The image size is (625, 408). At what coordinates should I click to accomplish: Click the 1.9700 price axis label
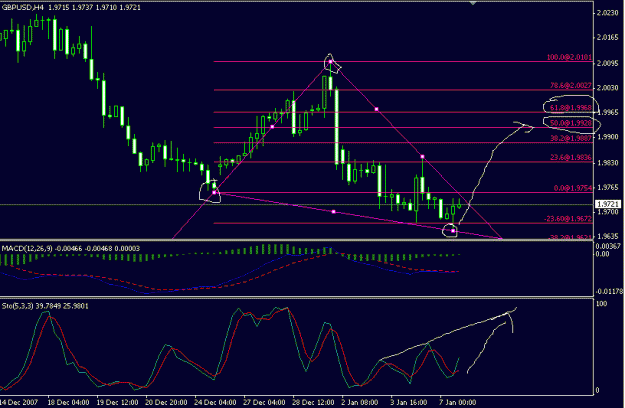click(x=607, y=212)
